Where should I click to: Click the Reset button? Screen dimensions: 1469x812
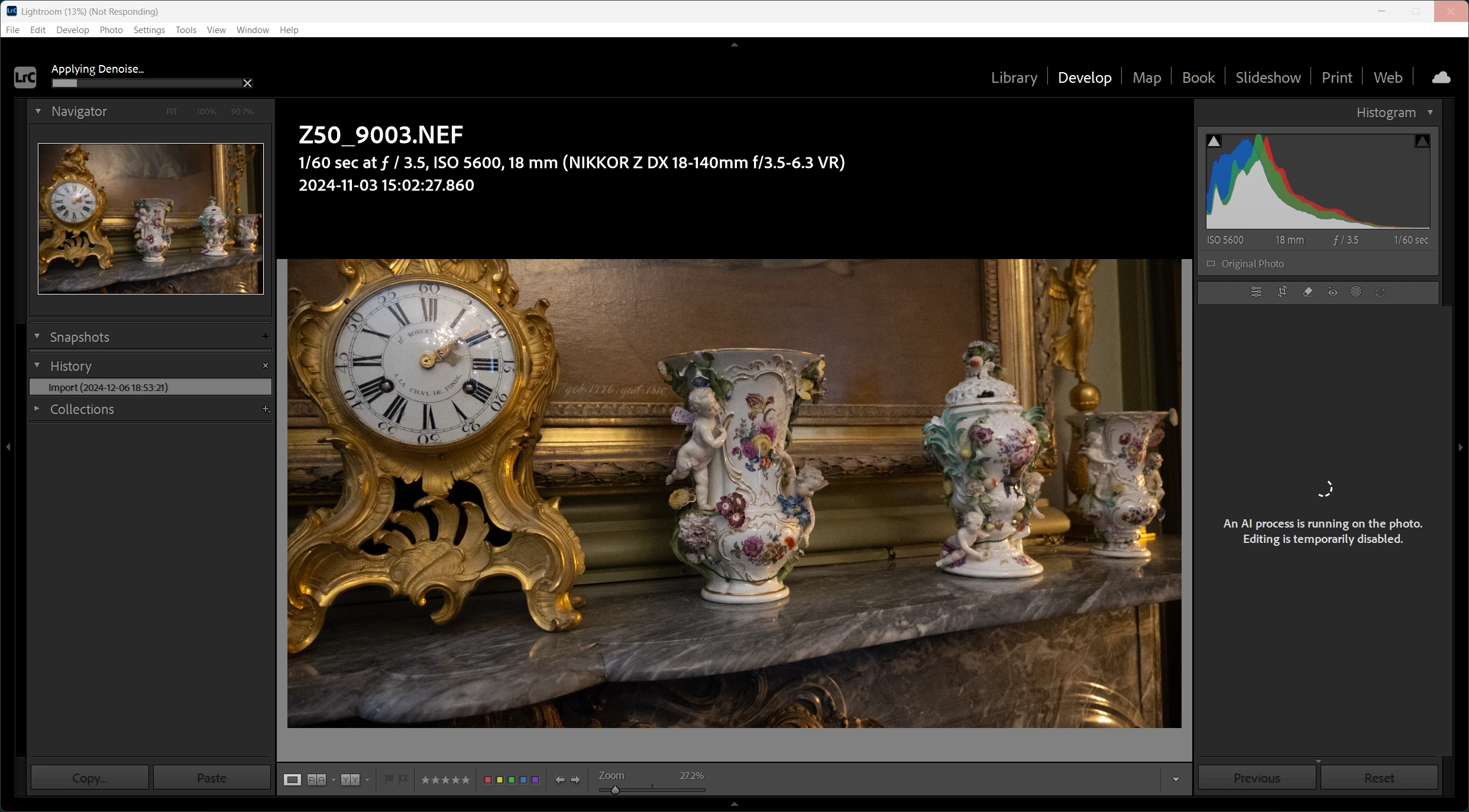[1379, 778]
